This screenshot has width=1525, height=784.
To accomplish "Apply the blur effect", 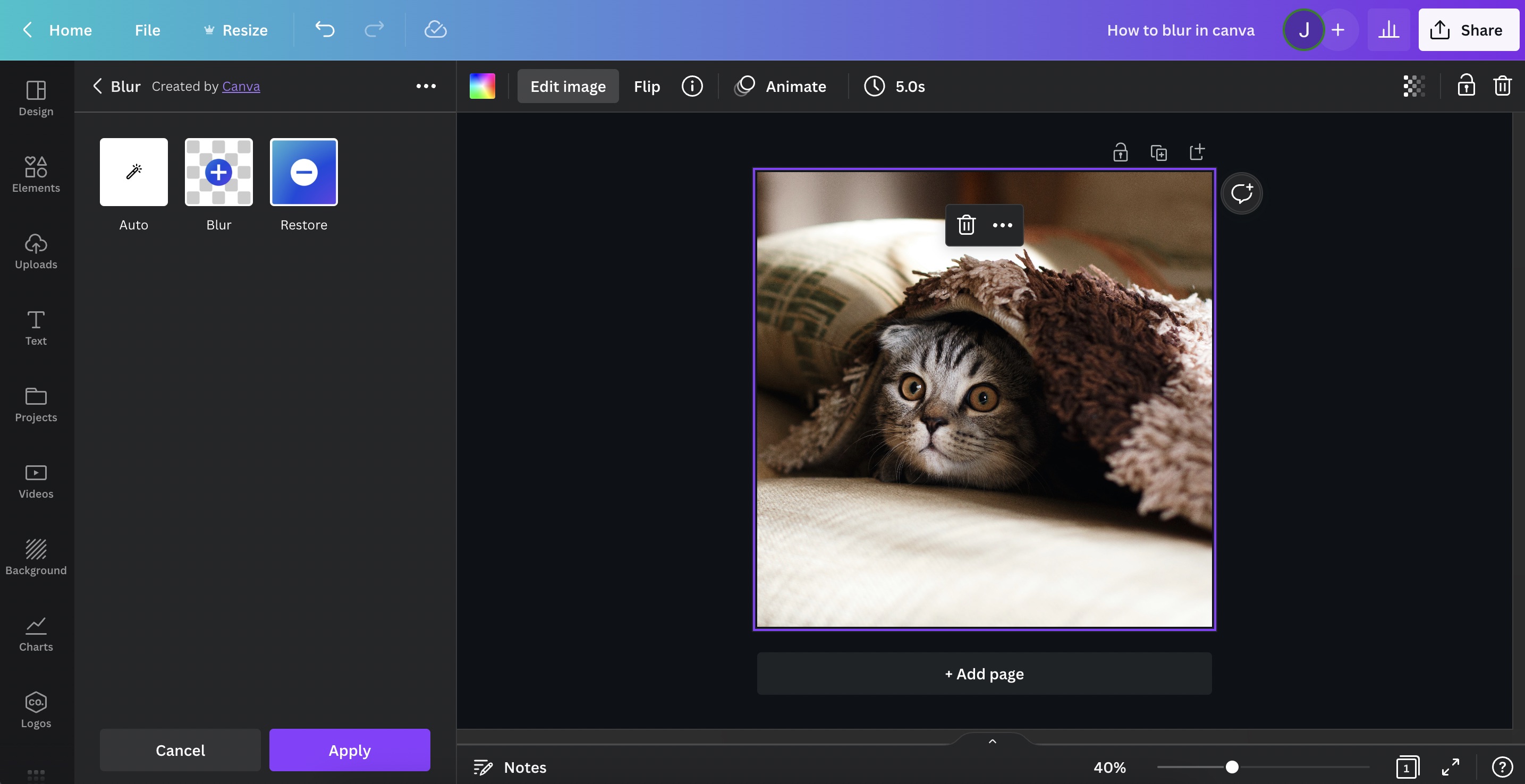I will coord(349,749).
